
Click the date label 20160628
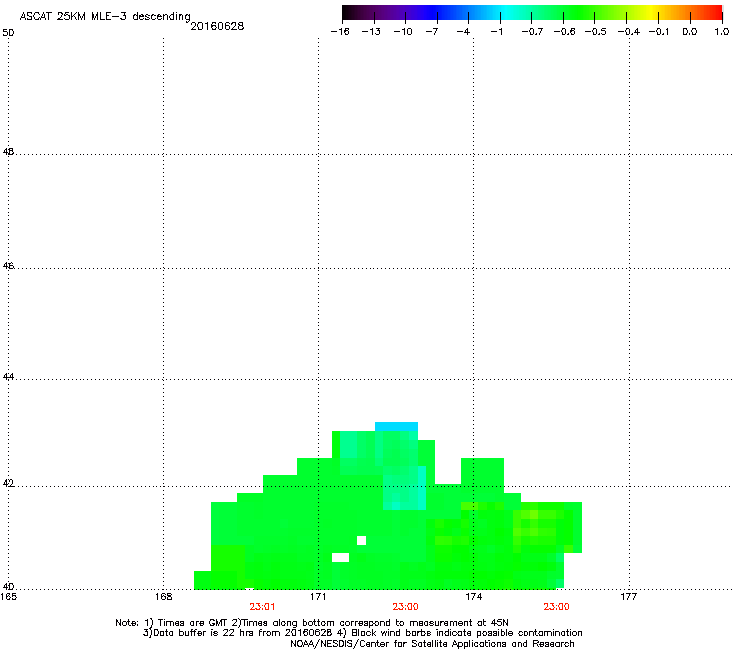(x=217, y=26)
